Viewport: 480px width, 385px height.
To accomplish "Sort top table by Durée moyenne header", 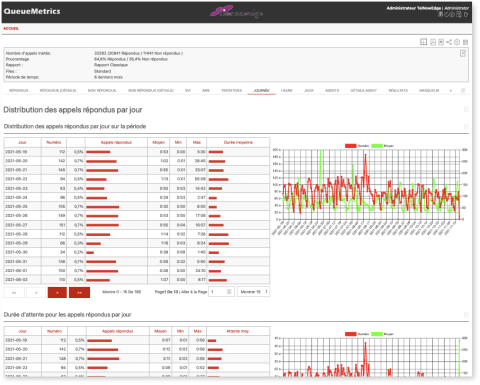I will 238,142.
